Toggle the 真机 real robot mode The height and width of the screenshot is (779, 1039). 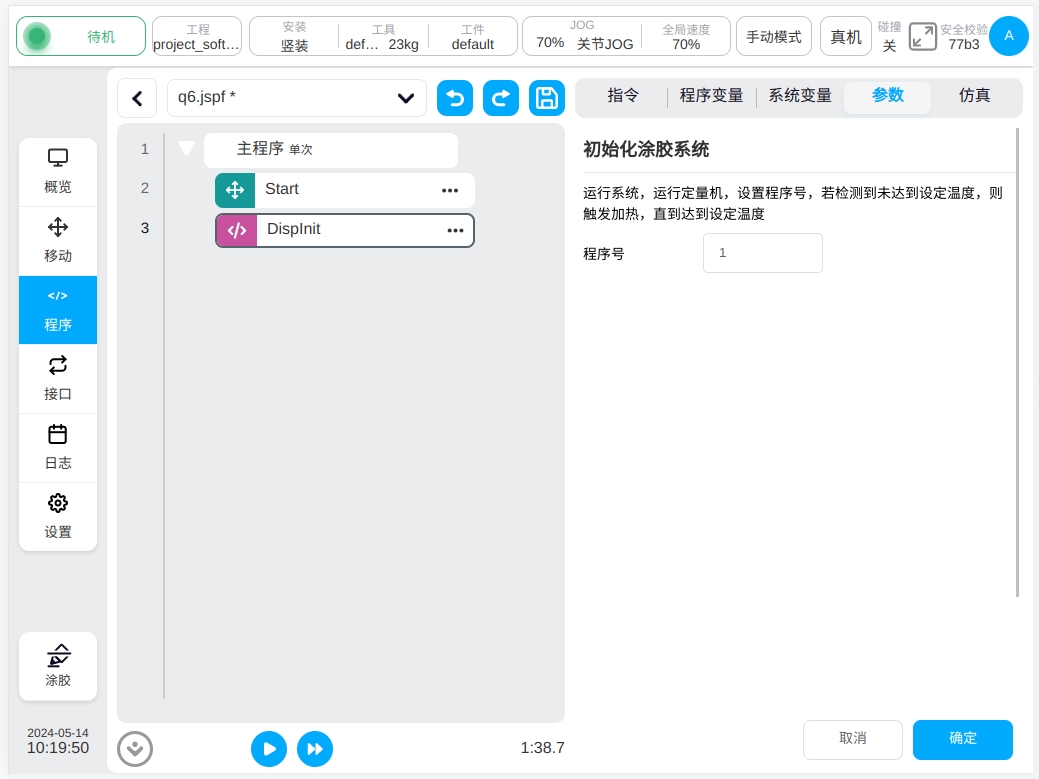pos(846,37)
